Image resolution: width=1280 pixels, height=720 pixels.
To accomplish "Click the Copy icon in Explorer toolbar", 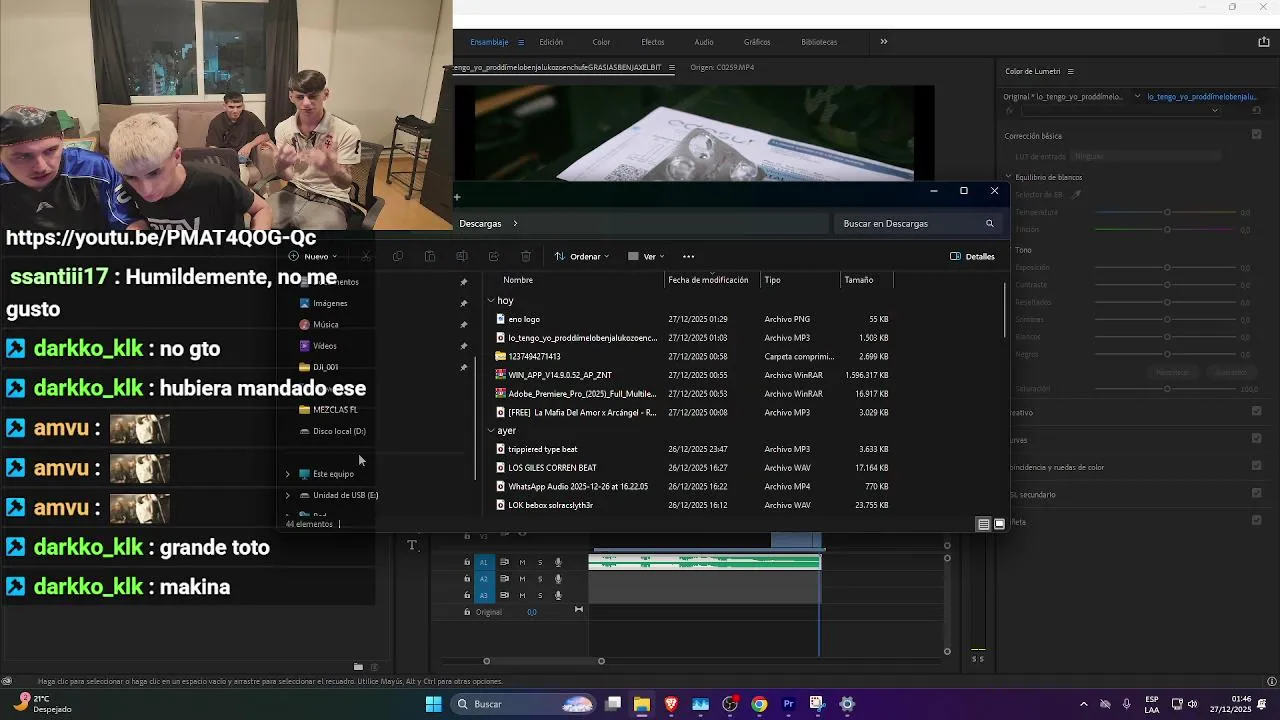I will click(398, 256).
